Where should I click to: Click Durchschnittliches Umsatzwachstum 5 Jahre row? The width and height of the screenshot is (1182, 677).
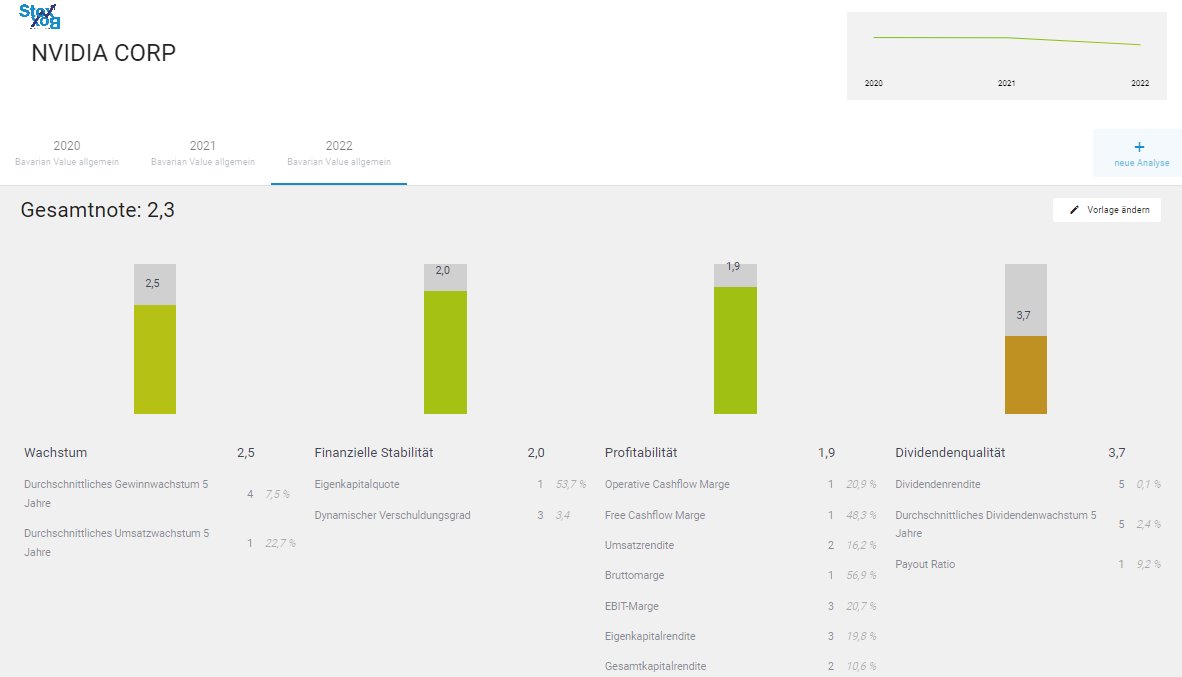[158, 542]
